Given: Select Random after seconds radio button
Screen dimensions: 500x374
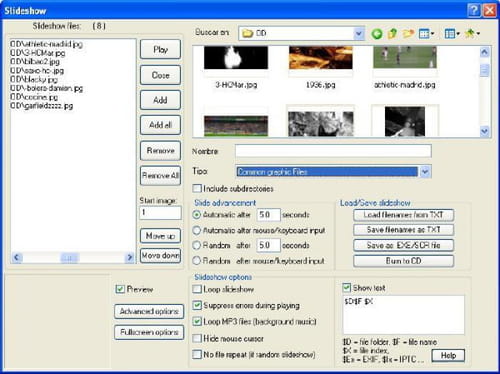Looking at the screenshot, I should (x=197, y=245).
